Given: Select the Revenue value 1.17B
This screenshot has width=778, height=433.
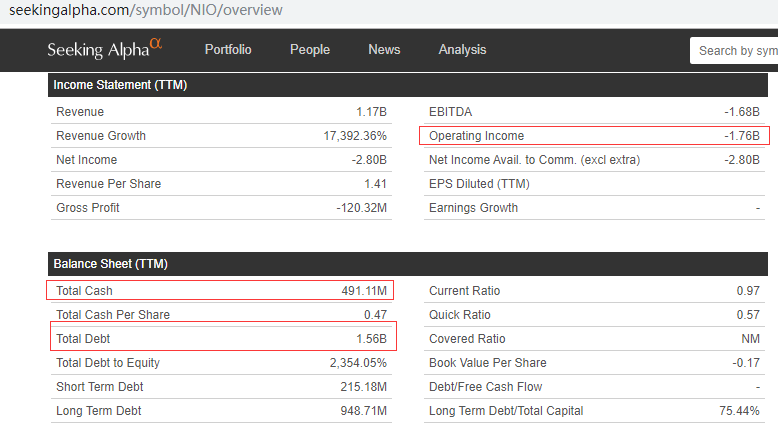Looking at the screenshot, I should click(x=371, y=112).
